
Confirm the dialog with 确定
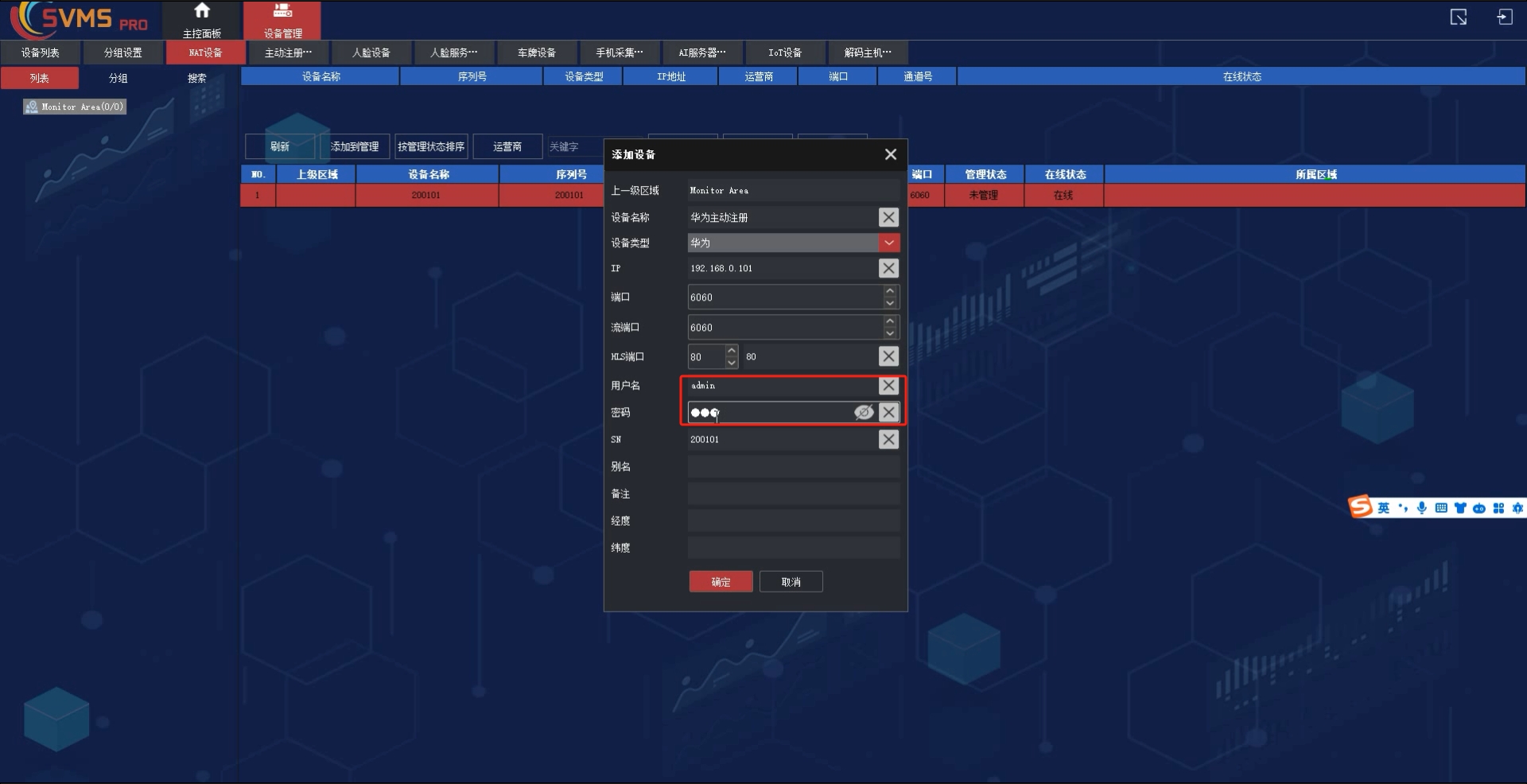point(721,582)
